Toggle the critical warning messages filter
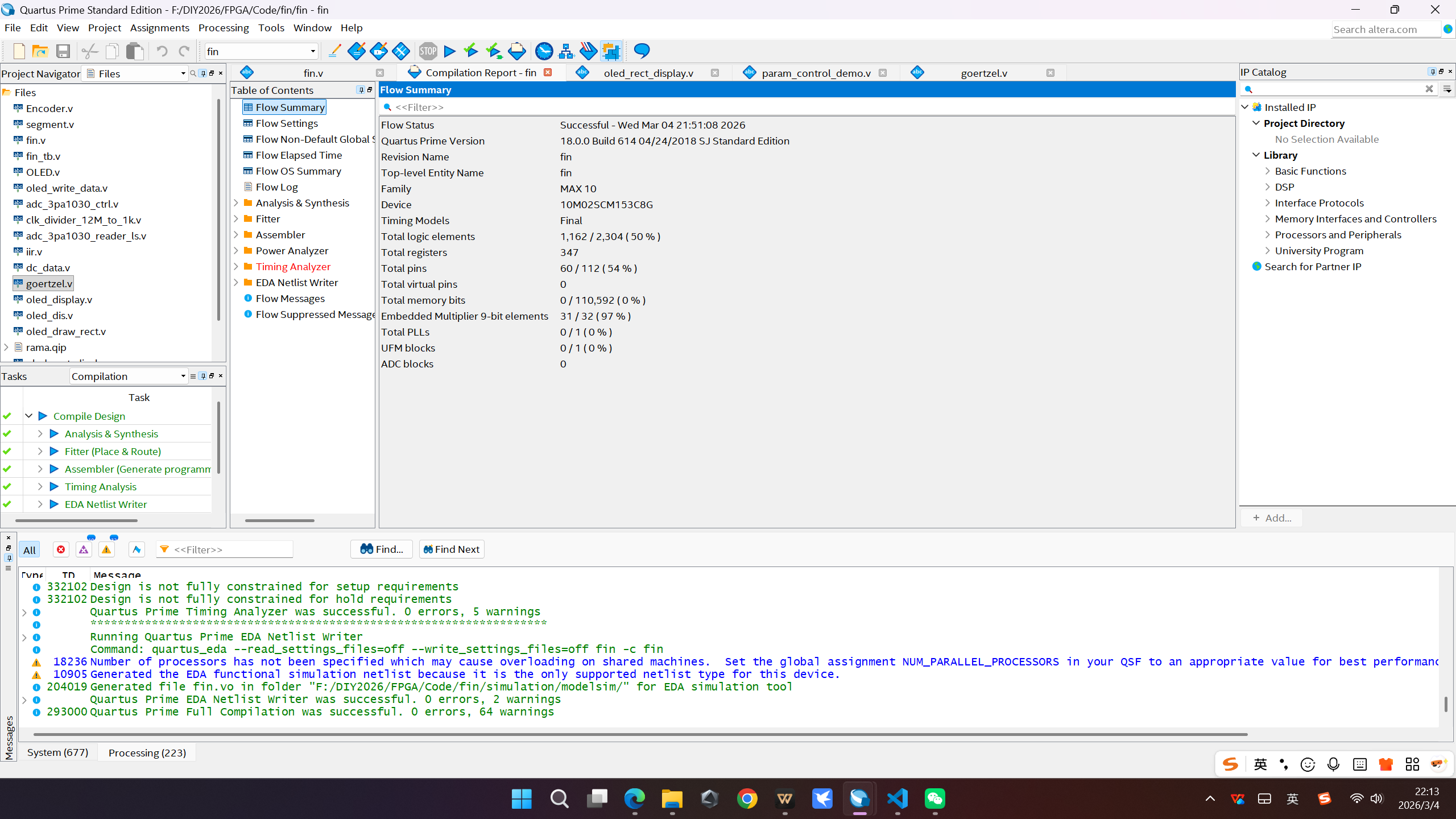Viewport: 1456px width, 819px height. [84, 549]
